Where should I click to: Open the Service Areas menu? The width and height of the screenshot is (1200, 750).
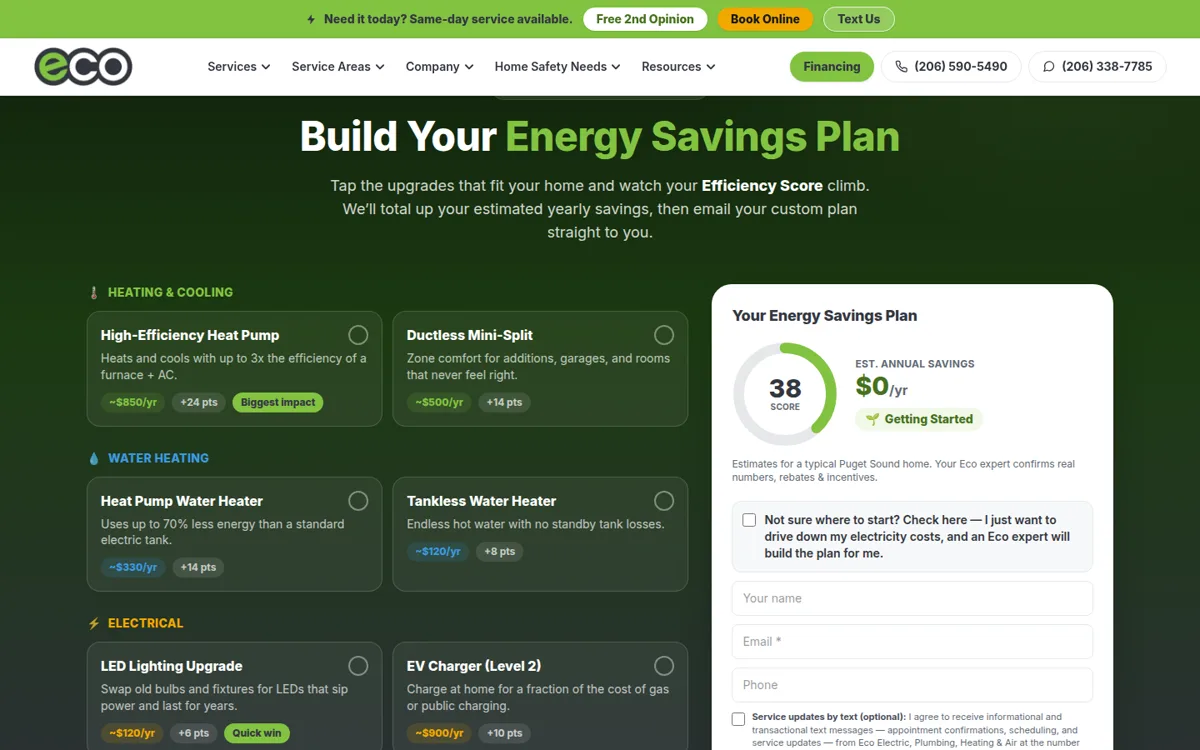(338, 67)
